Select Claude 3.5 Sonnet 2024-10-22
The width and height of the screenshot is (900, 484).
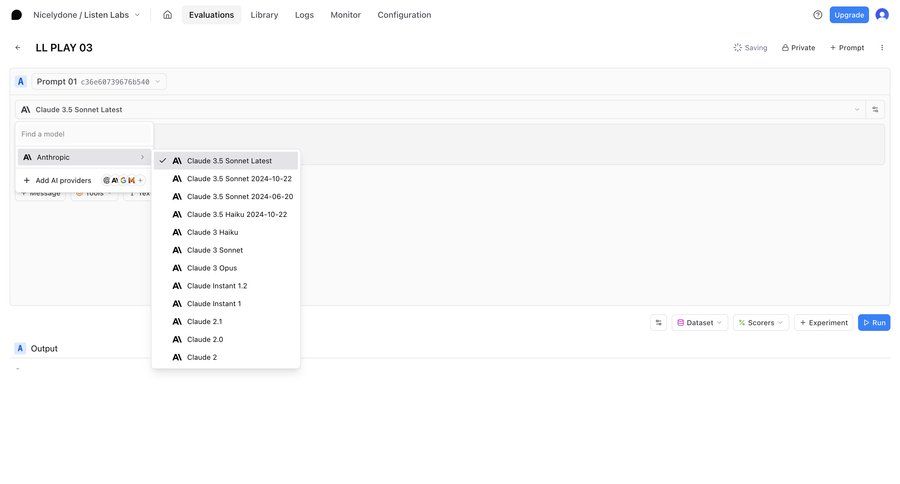226,179
